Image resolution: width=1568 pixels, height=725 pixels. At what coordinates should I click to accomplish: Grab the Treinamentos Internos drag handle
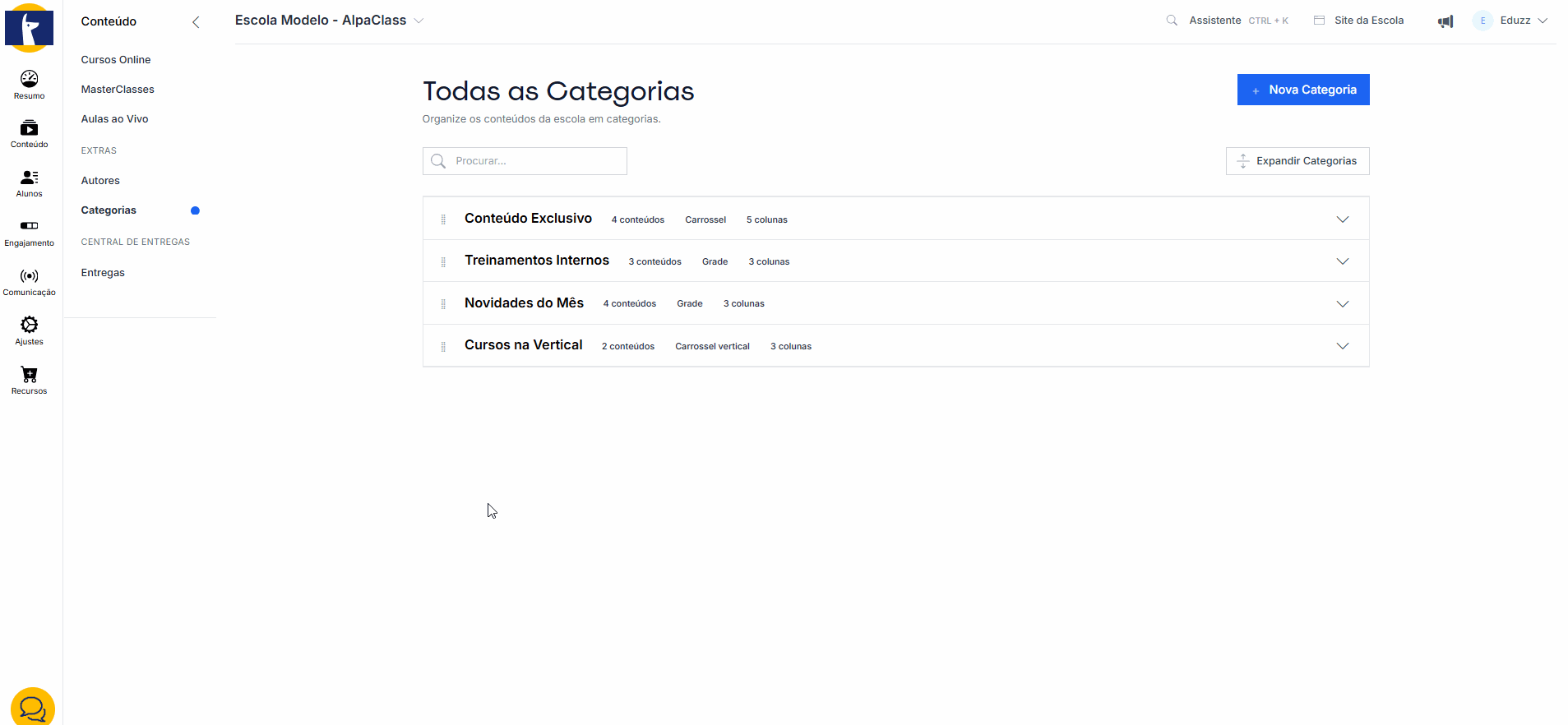coord(443,262)
